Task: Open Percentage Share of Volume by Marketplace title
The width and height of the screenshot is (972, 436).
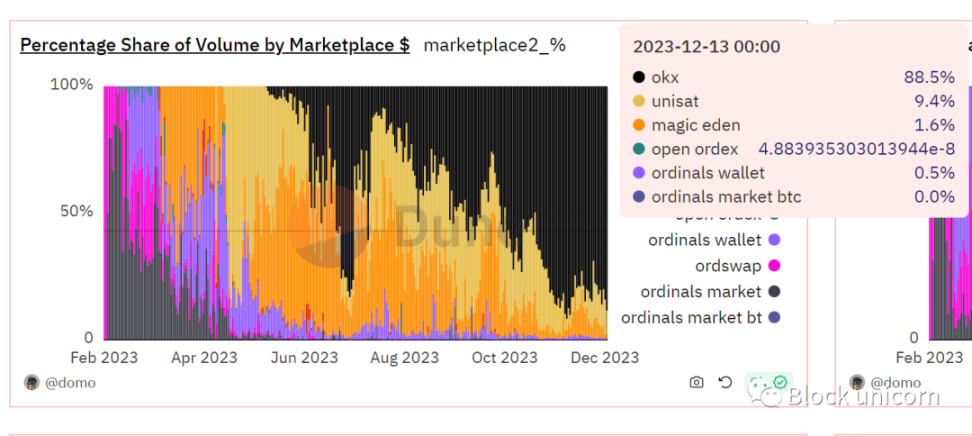Action: point(215,45)
